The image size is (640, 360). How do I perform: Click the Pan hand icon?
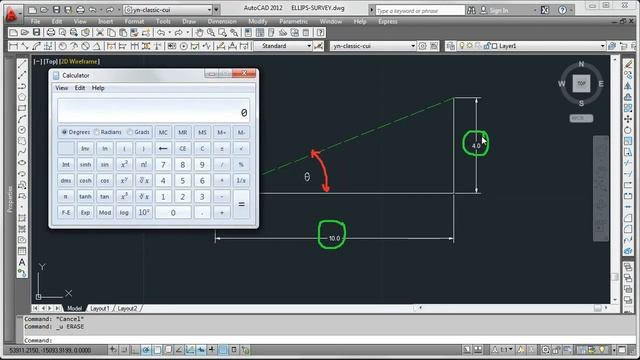pyautogui.click(x=199, y=33)
